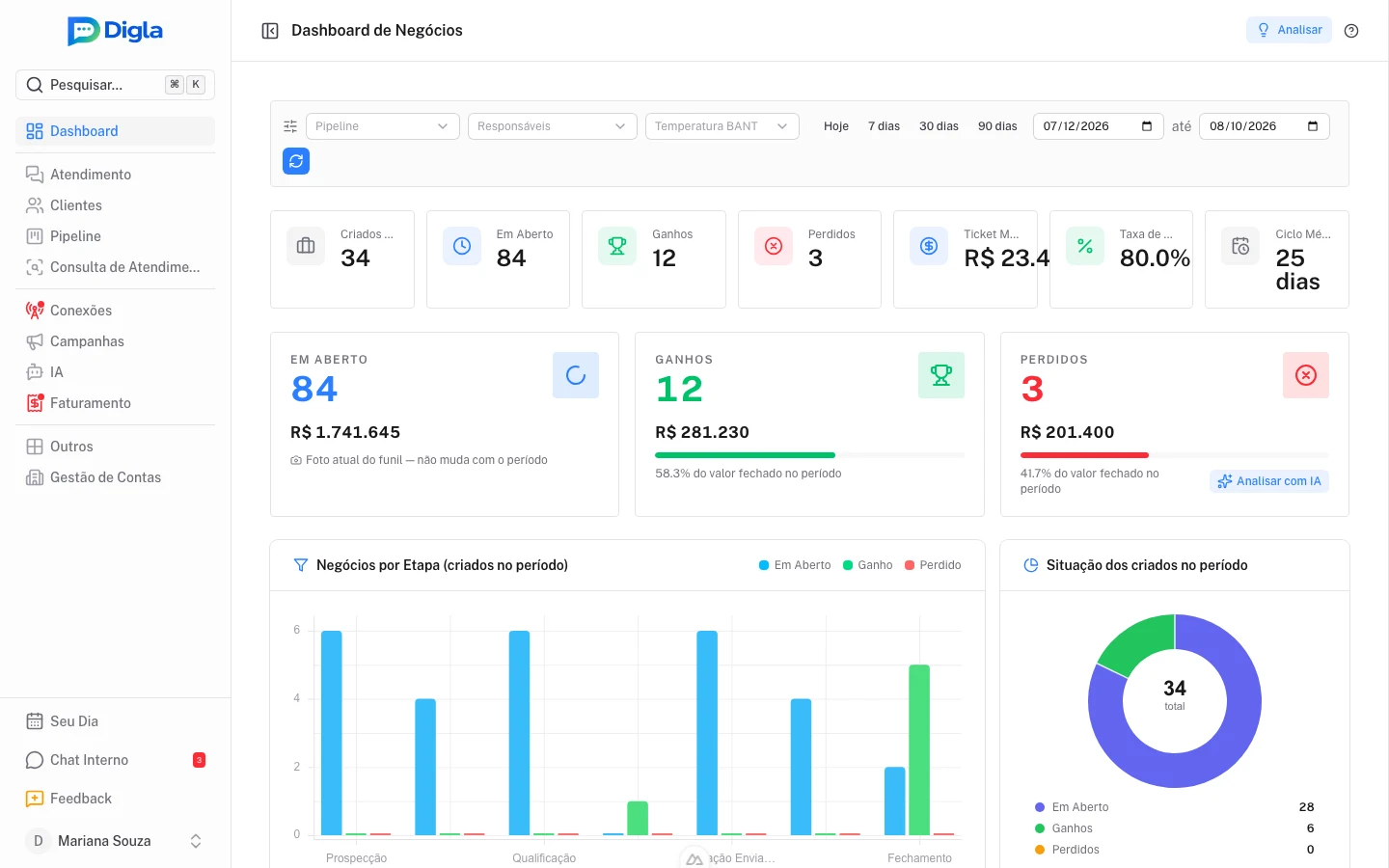The height and width of the screenshot is (868, 1389).
Task: Click the Taxa de conversão percent icon
Action: (x=1085, y=246)
